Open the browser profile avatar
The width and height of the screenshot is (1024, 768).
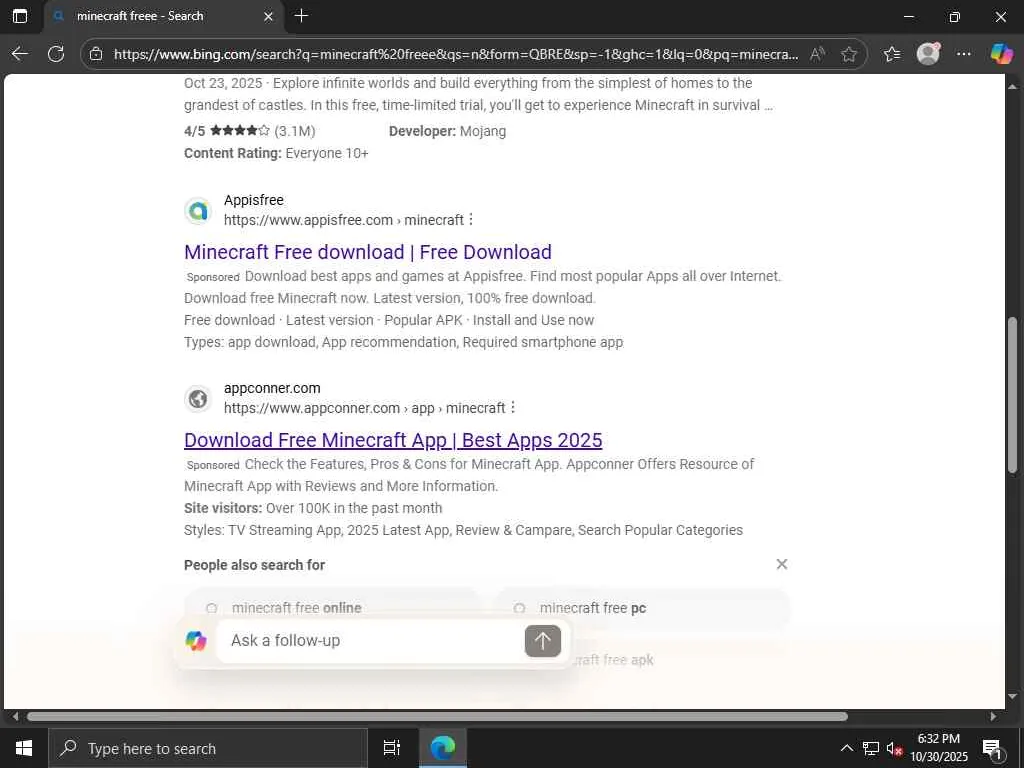pos(928,54)
